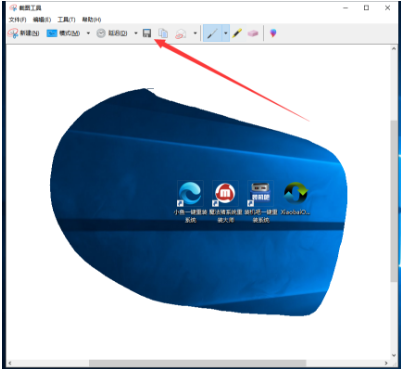401x369 pixels.
Task: Expand the mode dropdown arrow
Action: pos(88,33)
